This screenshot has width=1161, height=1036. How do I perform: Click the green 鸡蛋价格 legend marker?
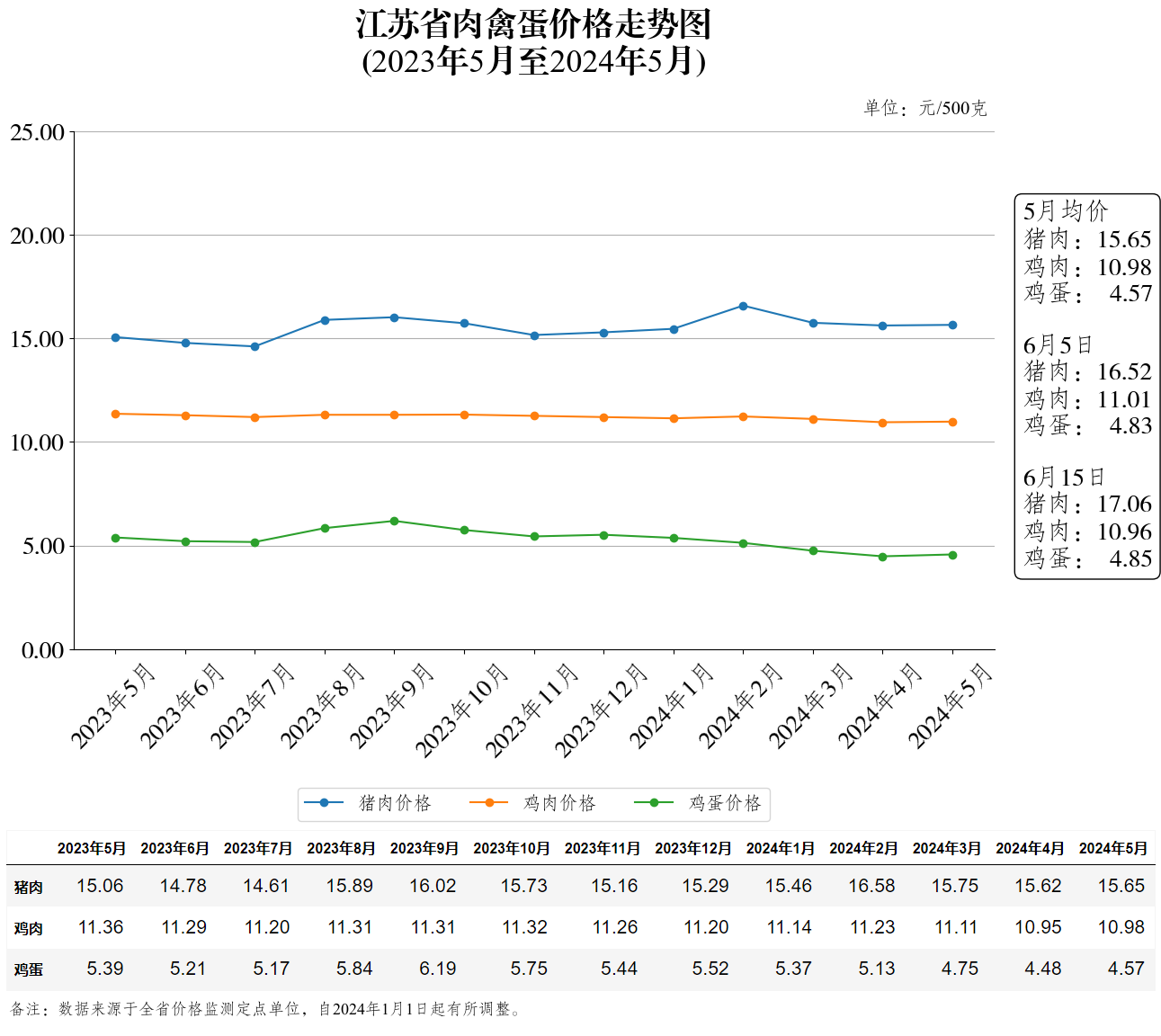coord(654,803)
